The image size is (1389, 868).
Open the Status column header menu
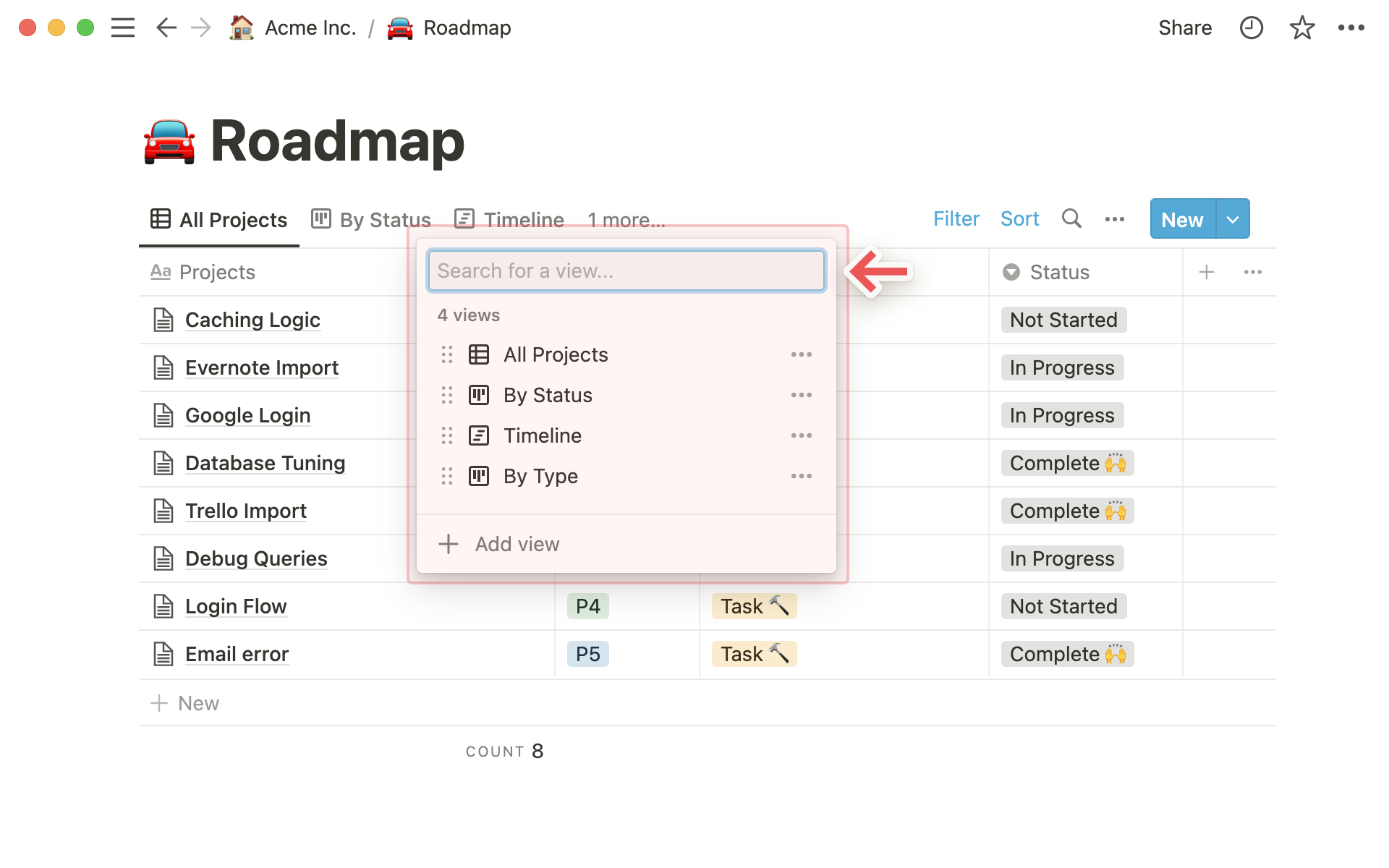tap(1058, 272)
